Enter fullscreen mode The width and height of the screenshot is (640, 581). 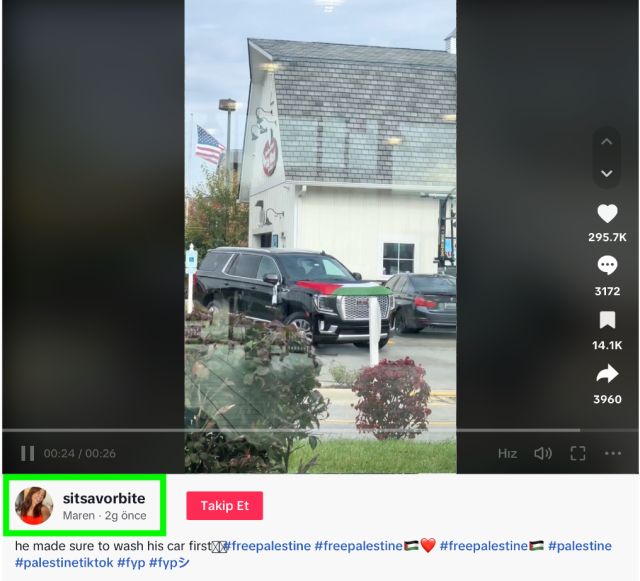coord(578,453)
